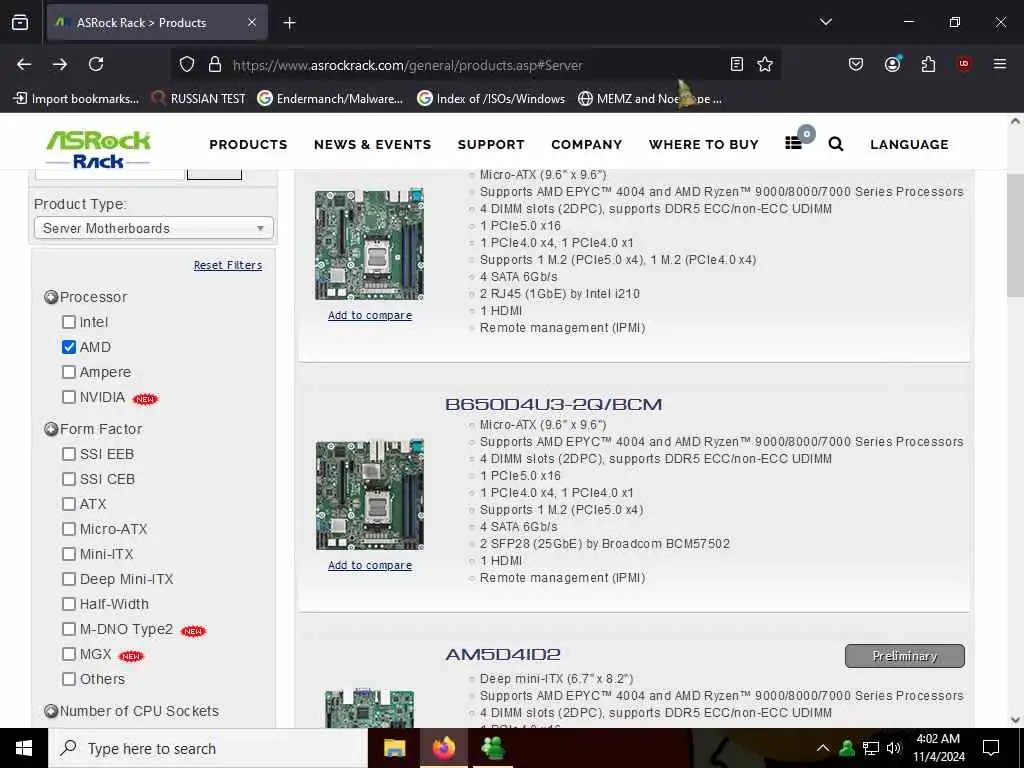Open the Import bookmarks item

[76, 99]
